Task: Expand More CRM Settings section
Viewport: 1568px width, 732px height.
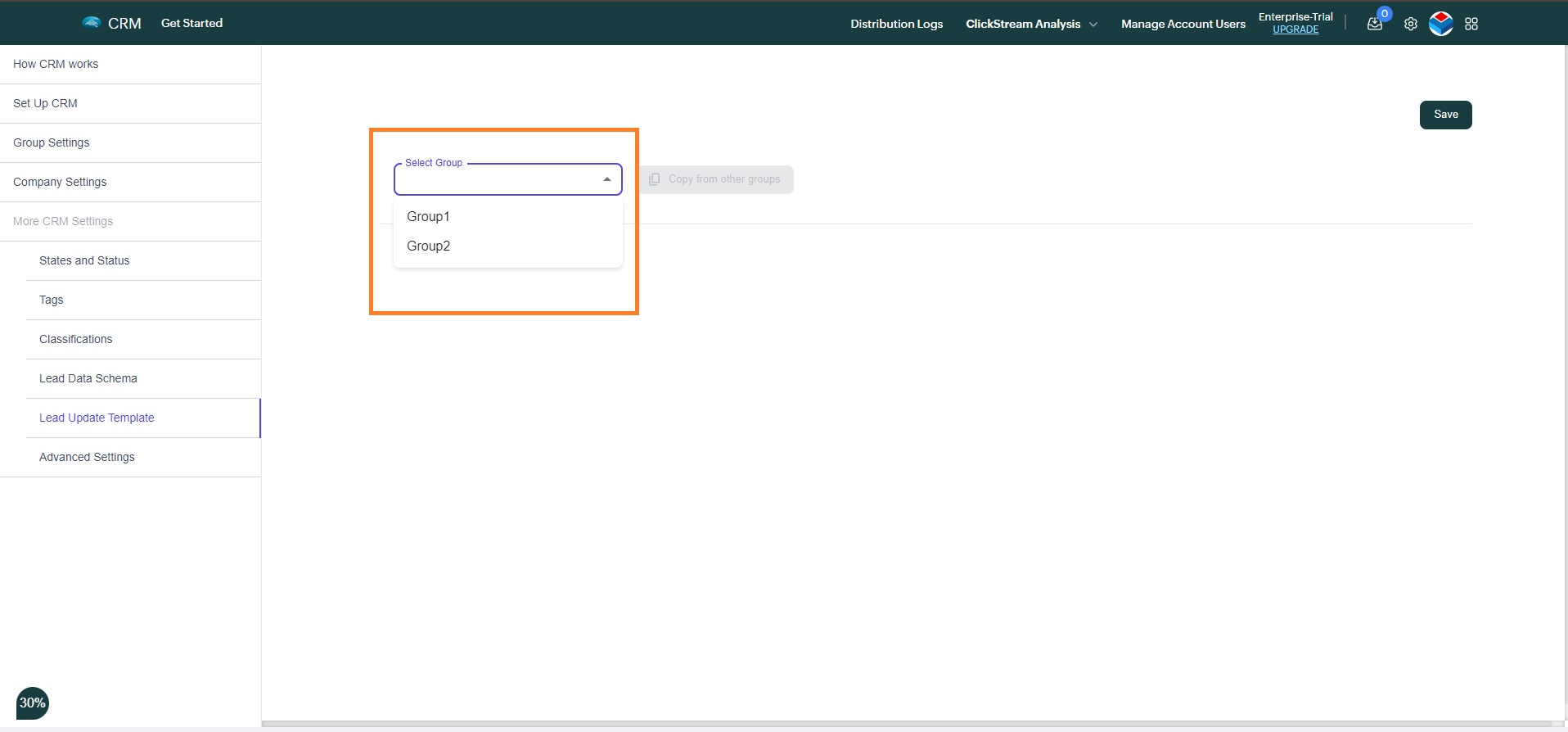Action: (x=131, y=221)
